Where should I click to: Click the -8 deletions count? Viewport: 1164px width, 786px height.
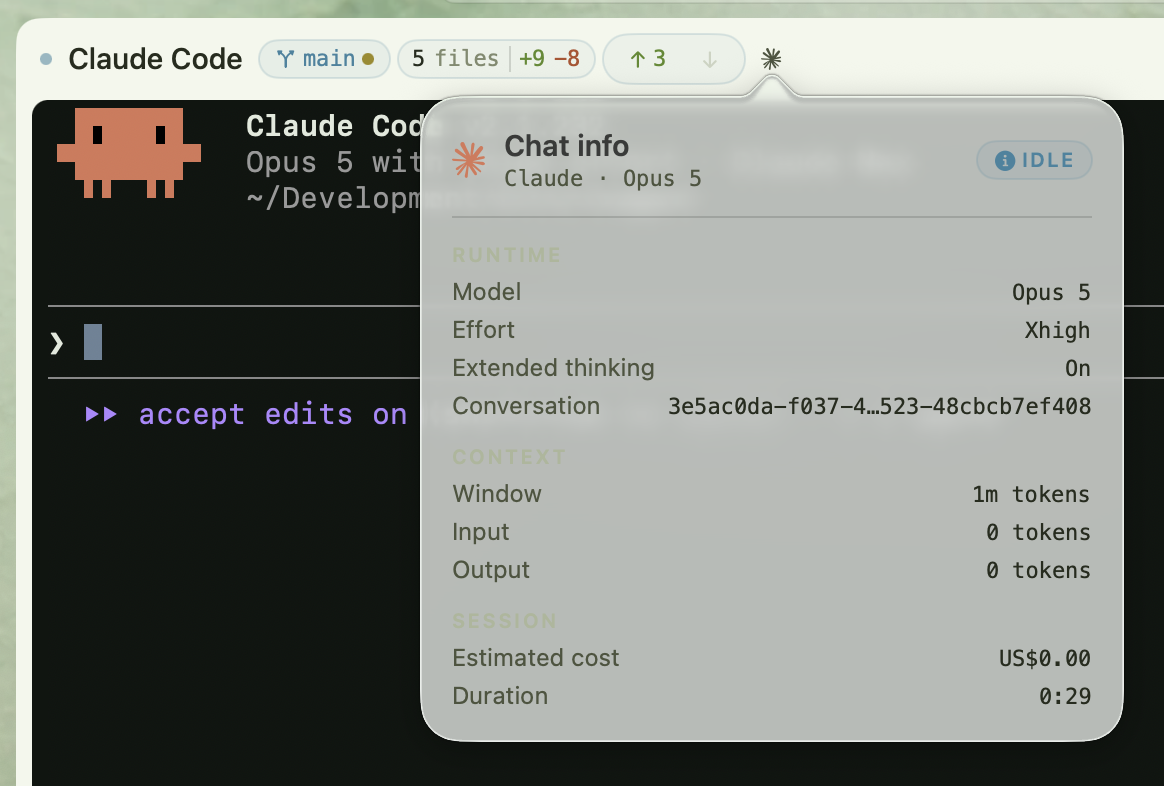567,59
